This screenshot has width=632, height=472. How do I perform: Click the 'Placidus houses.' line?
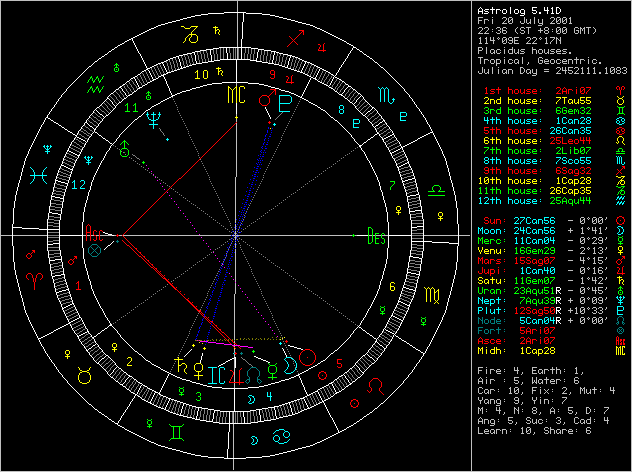tap(525, 51)
